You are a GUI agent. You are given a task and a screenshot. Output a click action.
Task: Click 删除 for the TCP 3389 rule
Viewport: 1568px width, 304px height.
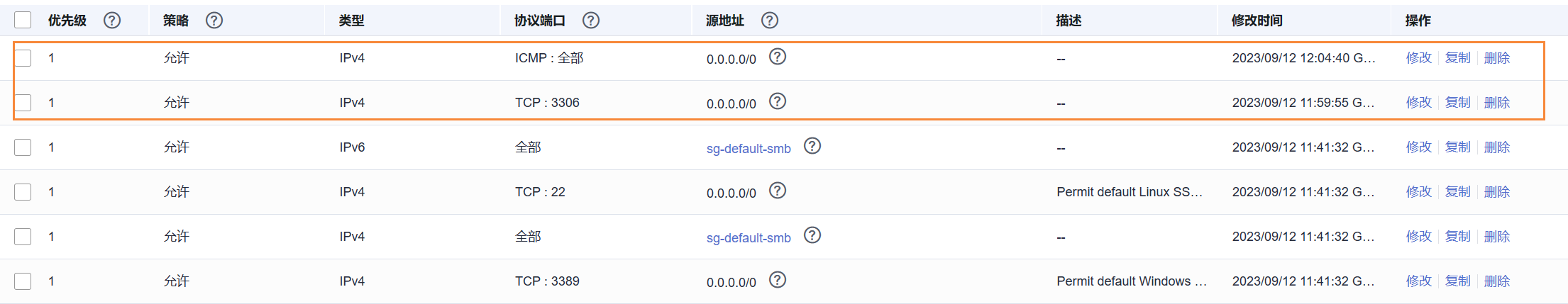pyautogui.click(x=1497, y=281)
